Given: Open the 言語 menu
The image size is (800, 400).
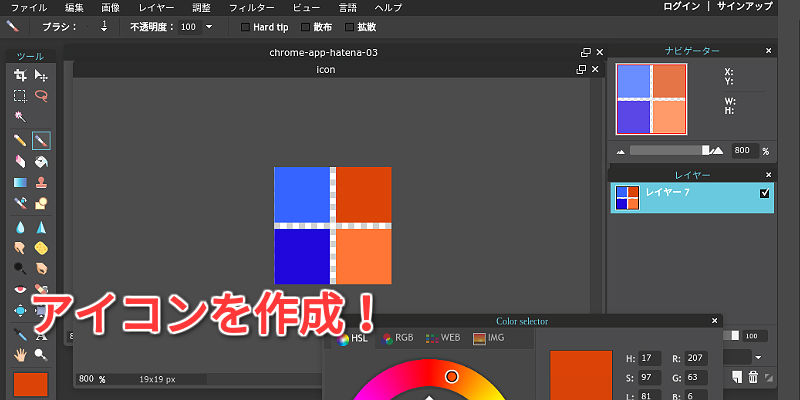Looking at the screenshot, I should pyautogui.click(x=348, y=8).
